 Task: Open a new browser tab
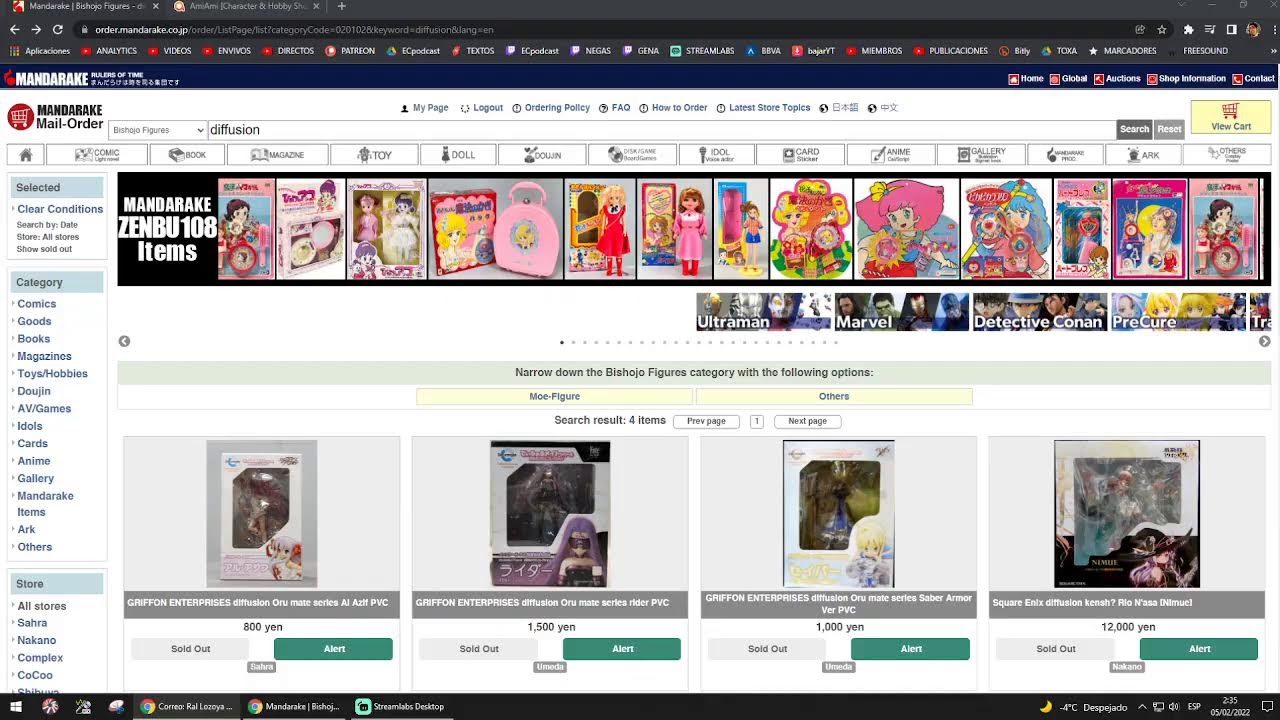pyautogui.click(x=341, y=6)
